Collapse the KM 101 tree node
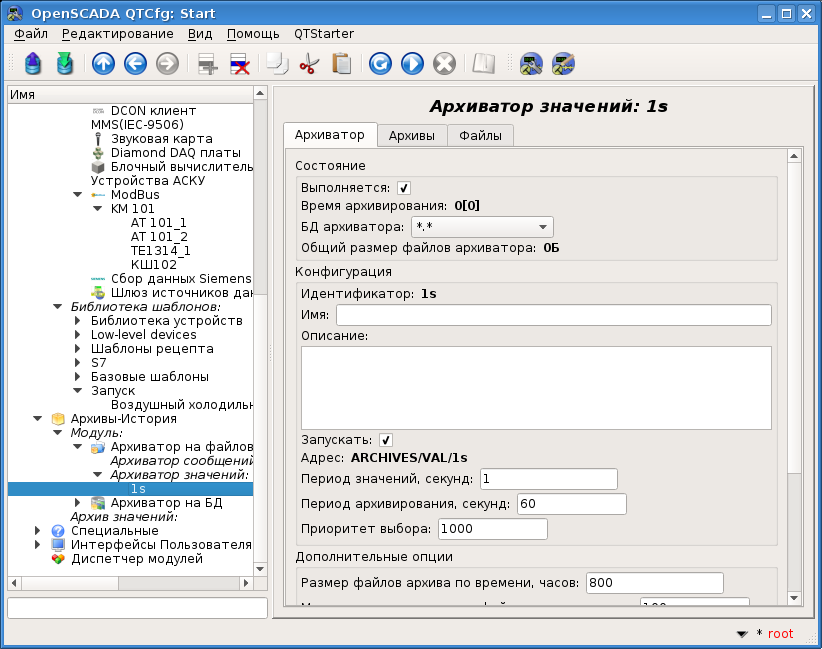Screen dimensions: 822x649 pyautogui.click(x=98, y=209)
